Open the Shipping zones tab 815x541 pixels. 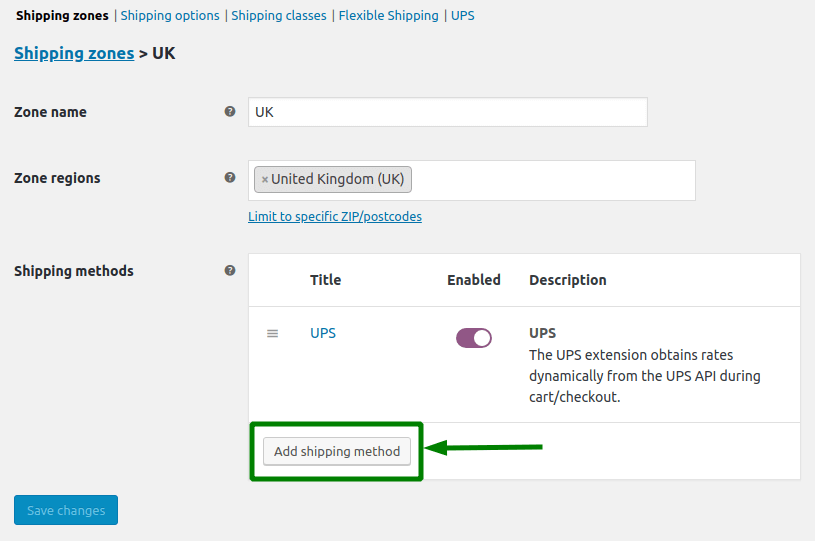coord(62,15)
